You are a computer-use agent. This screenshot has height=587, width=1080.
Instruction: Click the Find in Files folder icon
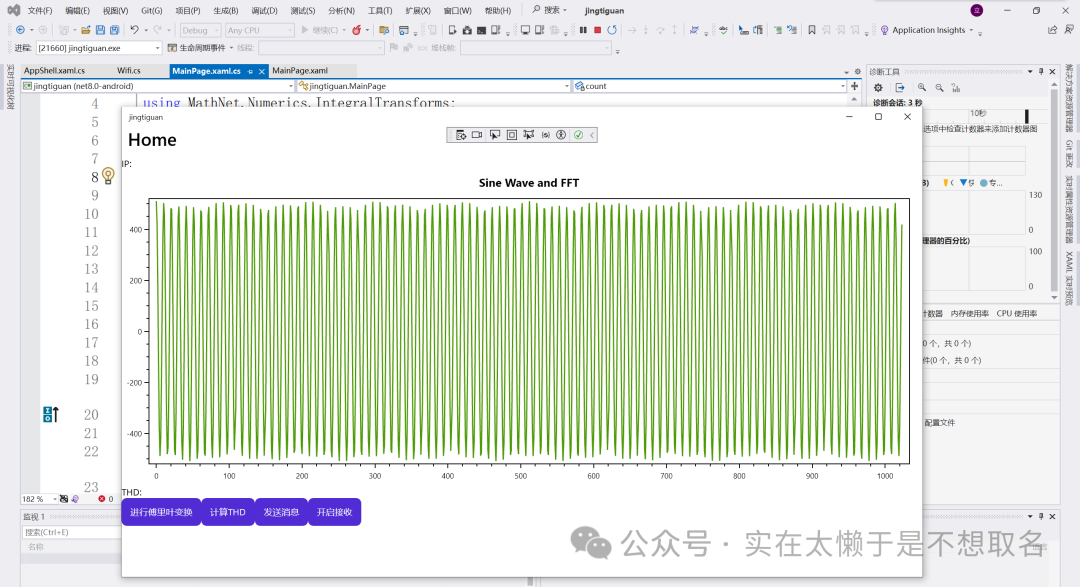point(384,30)
